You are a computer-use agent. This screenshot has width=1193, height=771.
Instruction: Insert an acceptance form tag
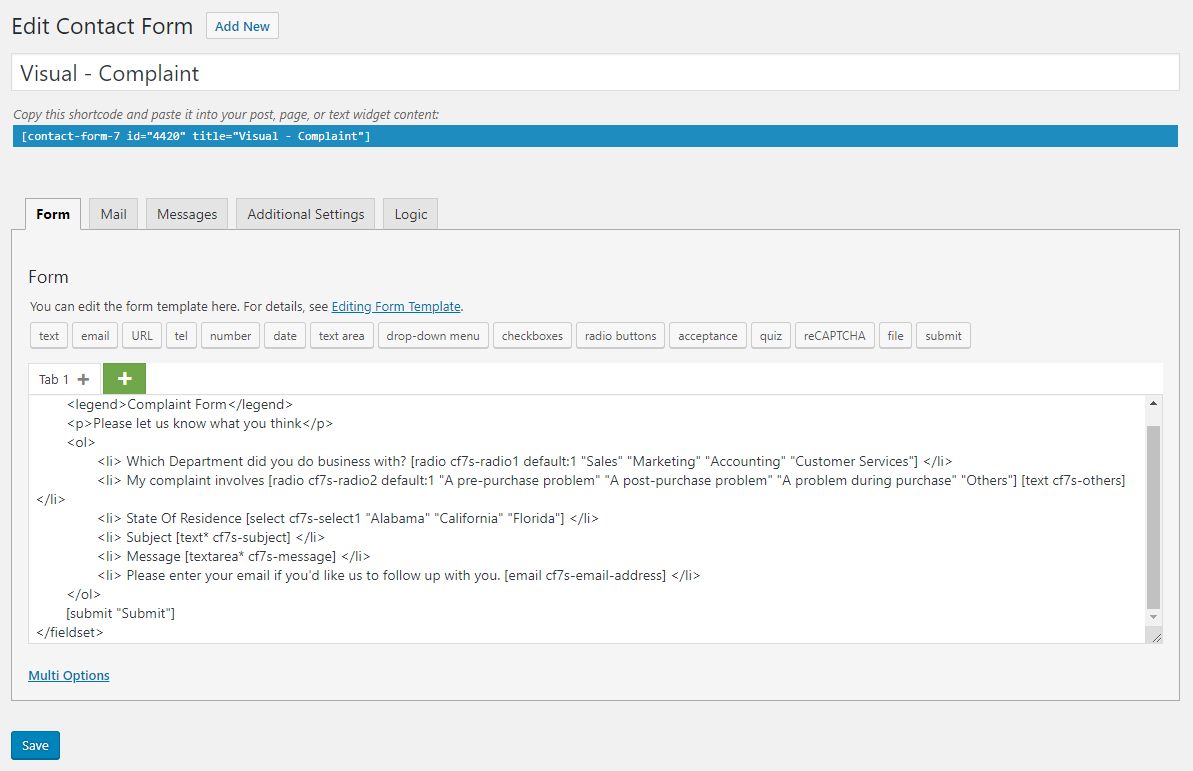click(x=707, y=336)
